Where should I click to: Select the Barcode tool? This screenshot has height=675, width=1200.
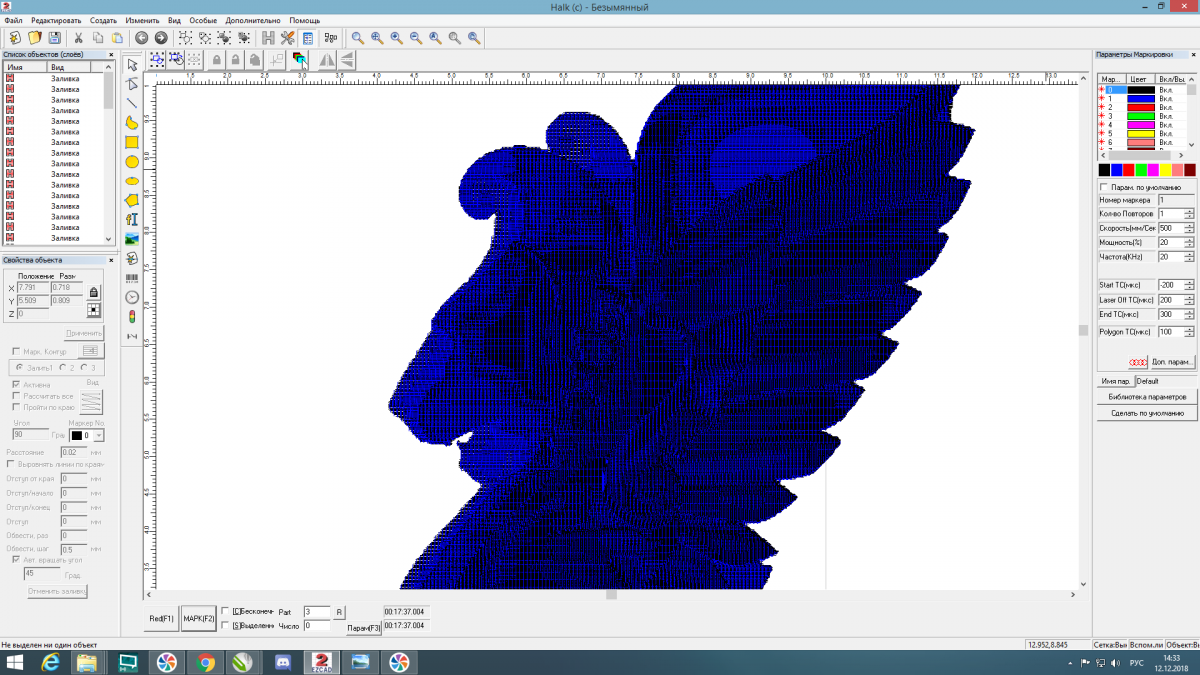(132, 278)
